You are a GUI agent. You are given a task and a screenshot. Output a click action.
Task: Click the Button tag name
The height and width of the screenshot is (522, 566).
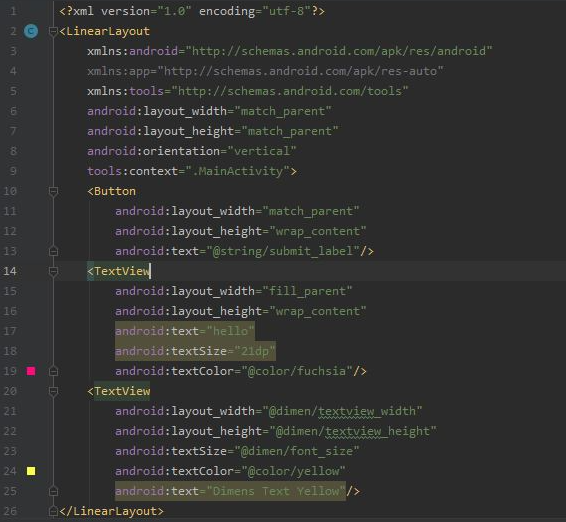click(x=115, y=191)
